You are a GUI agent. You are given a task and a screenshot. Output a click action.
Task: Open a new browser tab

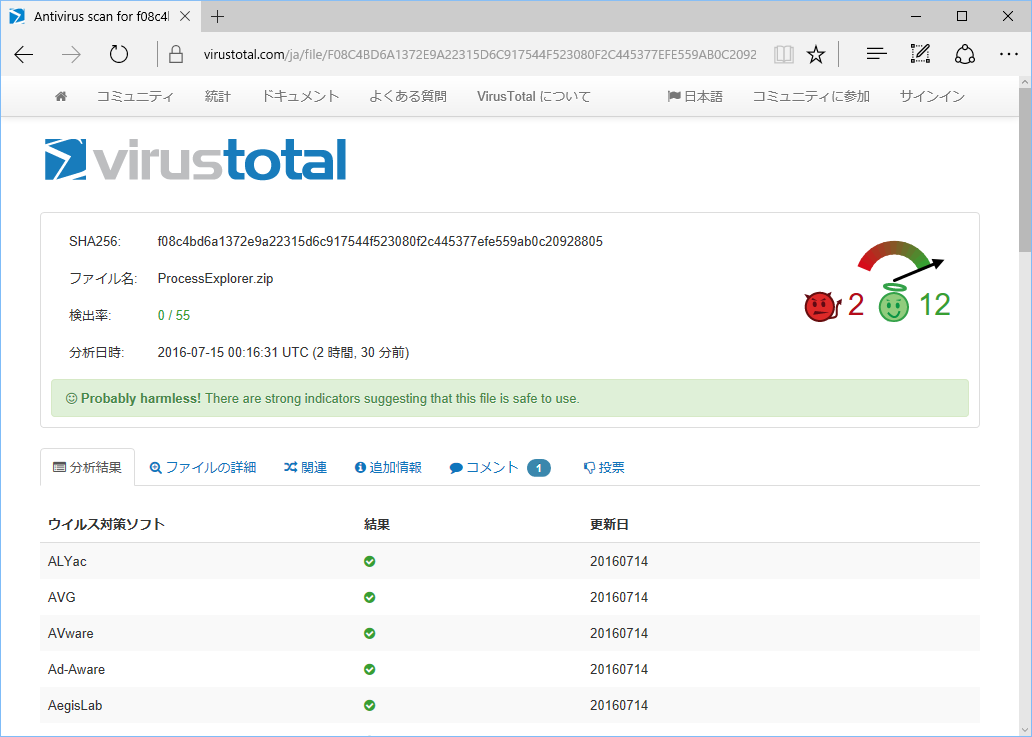(x=218, y=16)
